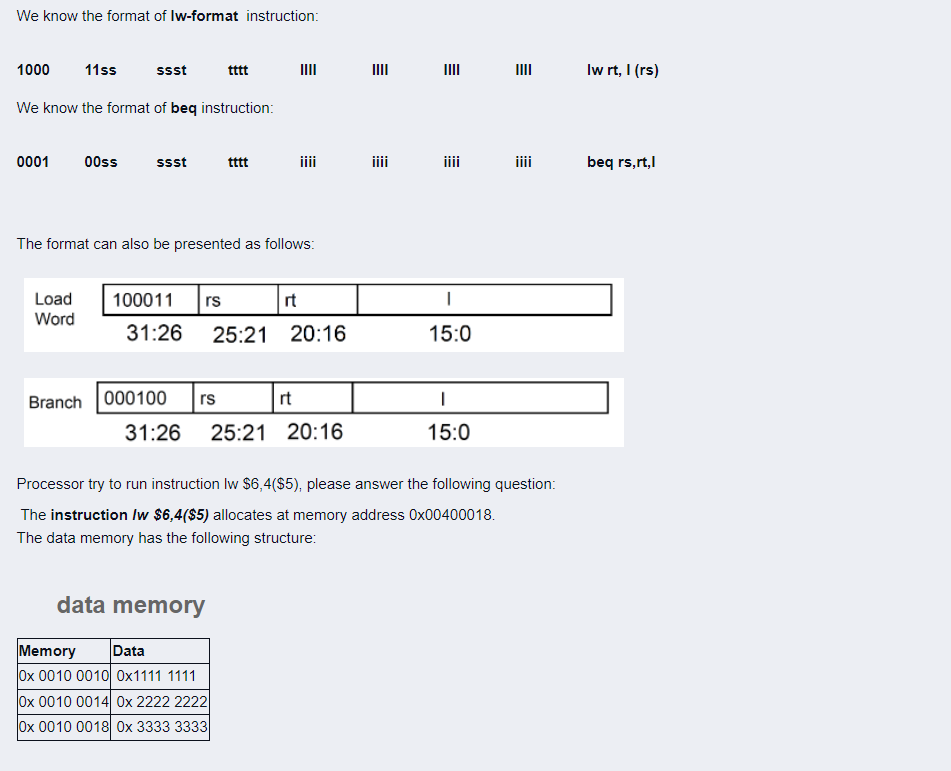951x771 pixels.
Task: Select the "data memory" heading
Action: 131,605
